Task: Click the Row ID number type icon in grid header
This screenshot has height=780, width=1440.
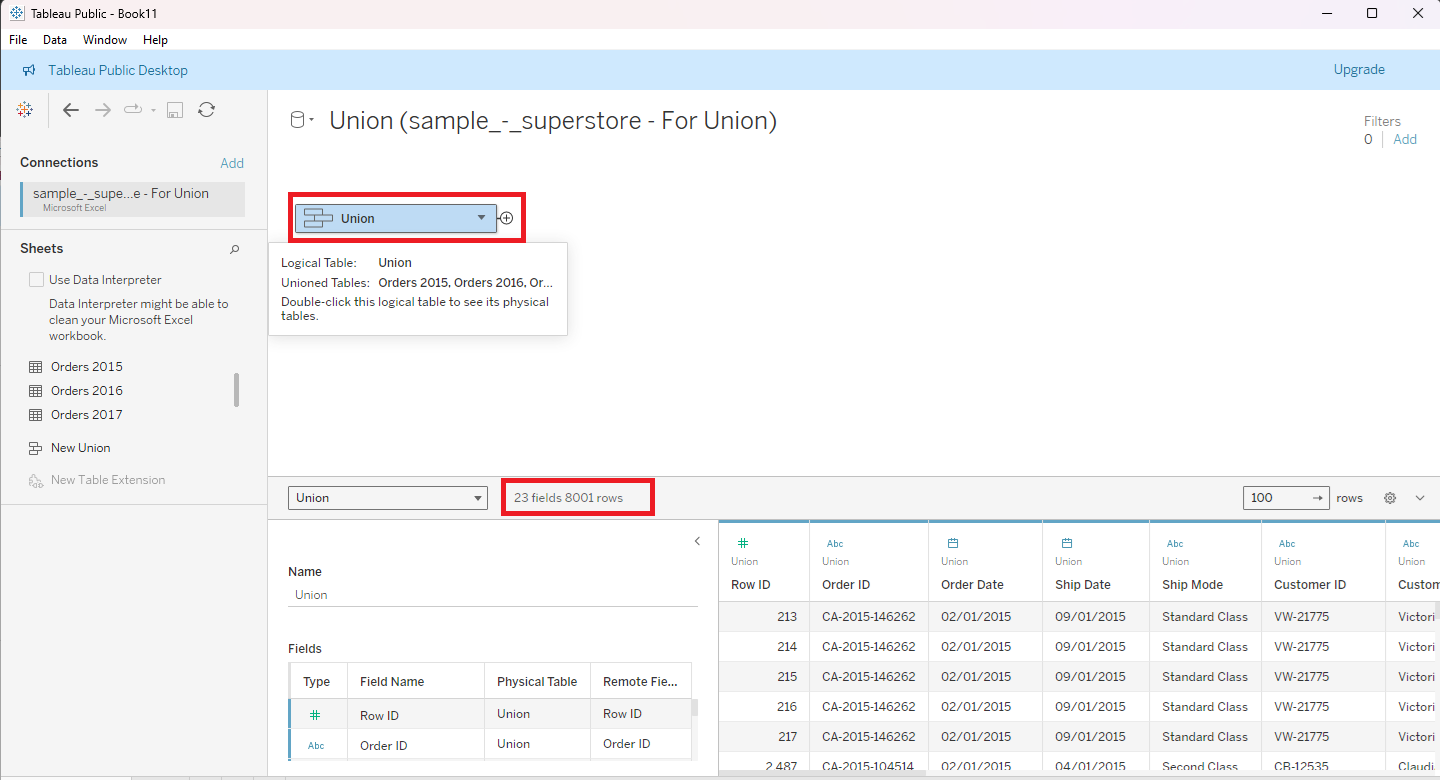Action: tap(743, 543)
